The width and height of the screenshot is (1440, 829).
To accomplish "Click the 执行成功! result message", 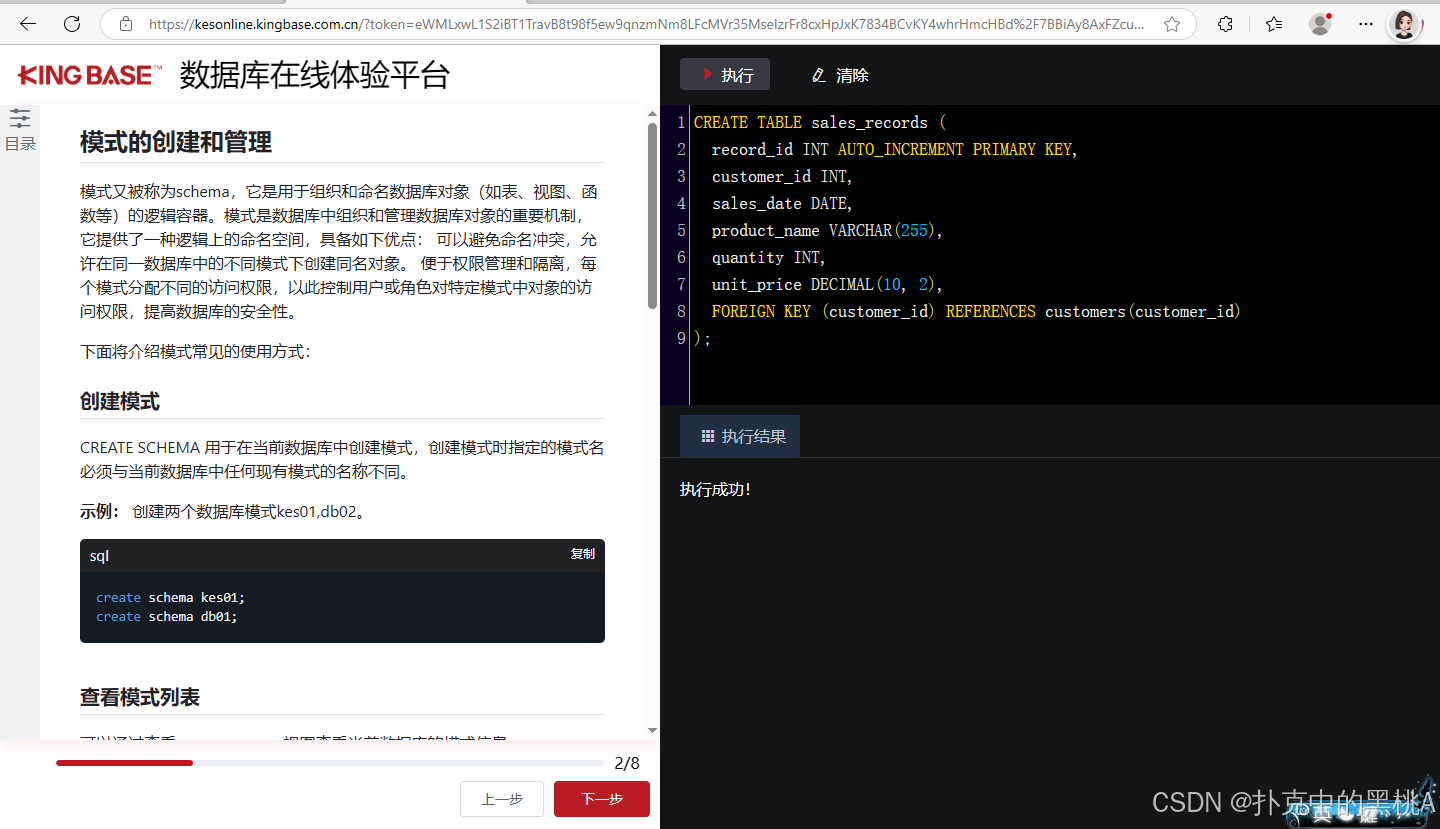I will tap(715, 489).
